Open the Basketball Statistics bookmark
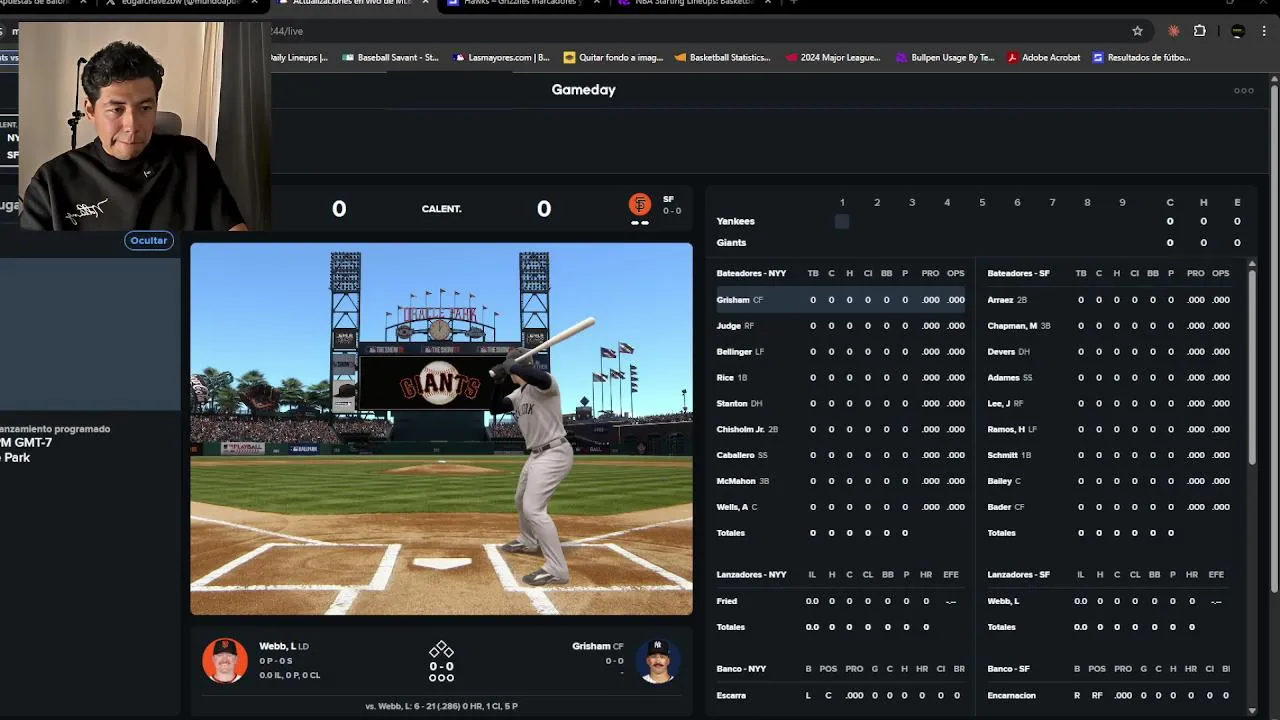The height and width of the screenshot is (720, 1280). click(x=722, y=58)
